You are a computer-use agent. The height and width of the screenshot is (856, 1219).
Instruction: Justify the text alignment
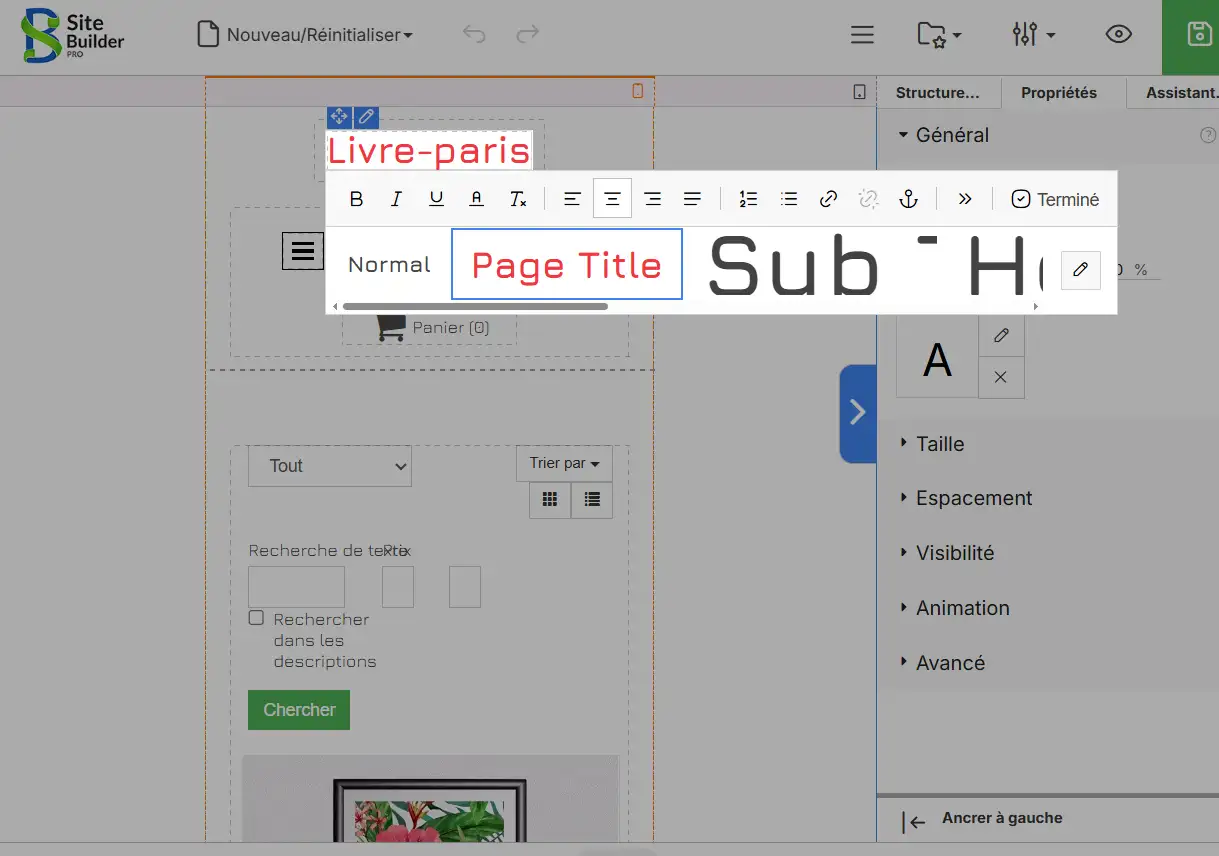click(x=692, y=199)
